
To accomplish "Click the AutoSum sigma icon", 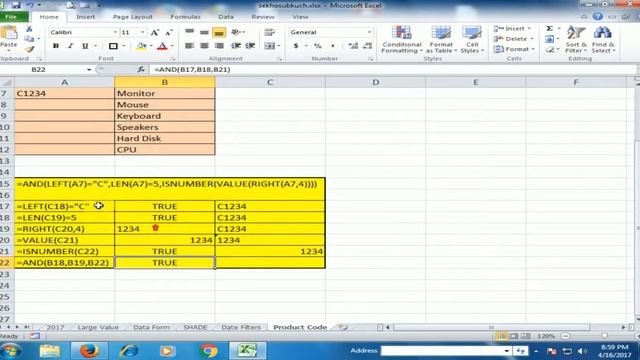I will (550, 29).
